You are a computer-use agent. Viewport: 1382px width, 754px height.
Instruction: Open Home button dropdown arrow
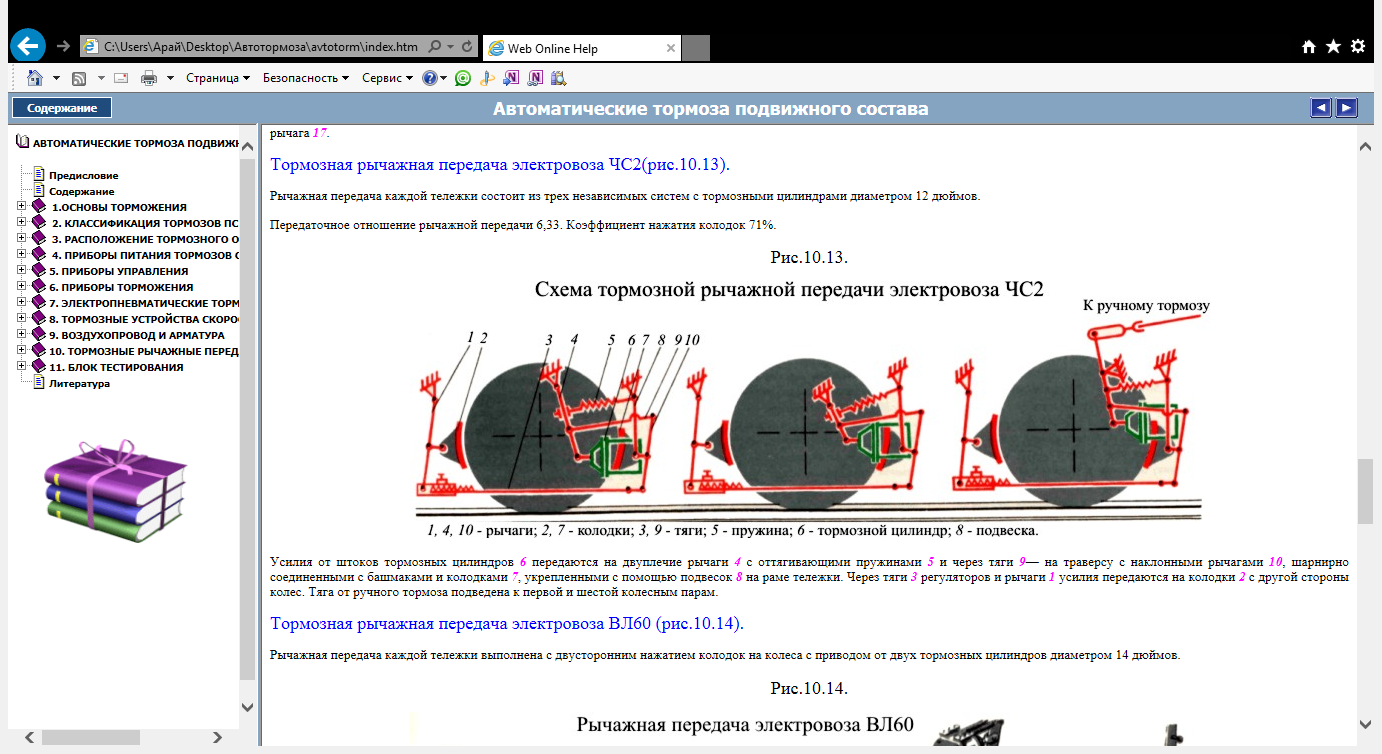(x=56, y=78)
